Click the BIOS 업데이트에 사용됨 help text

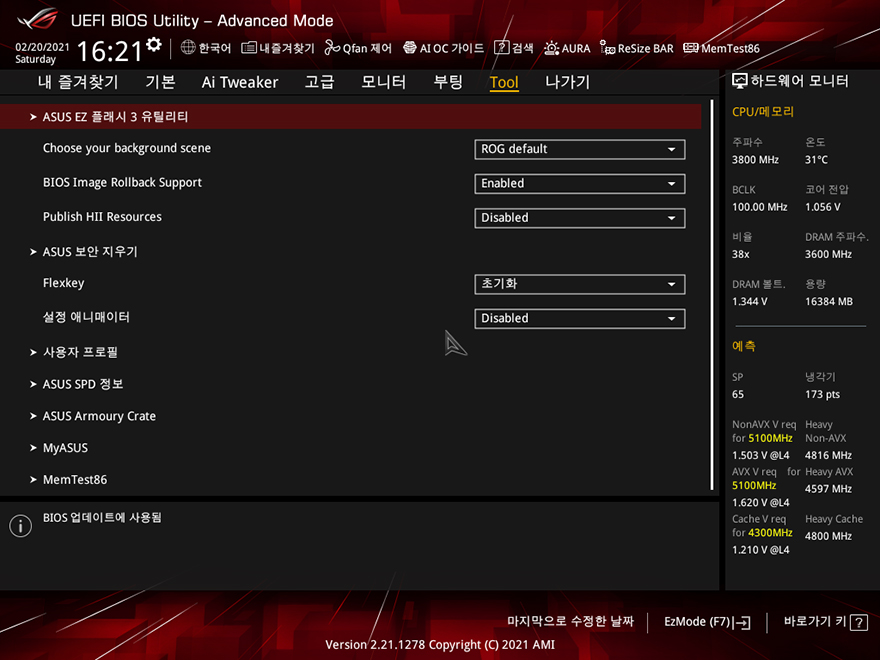pyautogui.click(x=102, y=517)
